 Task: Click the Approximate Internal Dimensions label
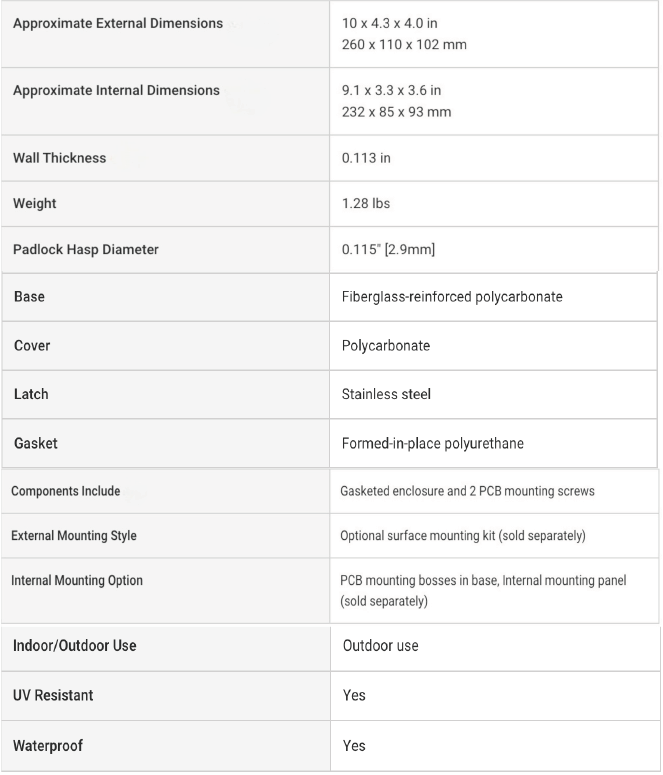tap(116, 90)
